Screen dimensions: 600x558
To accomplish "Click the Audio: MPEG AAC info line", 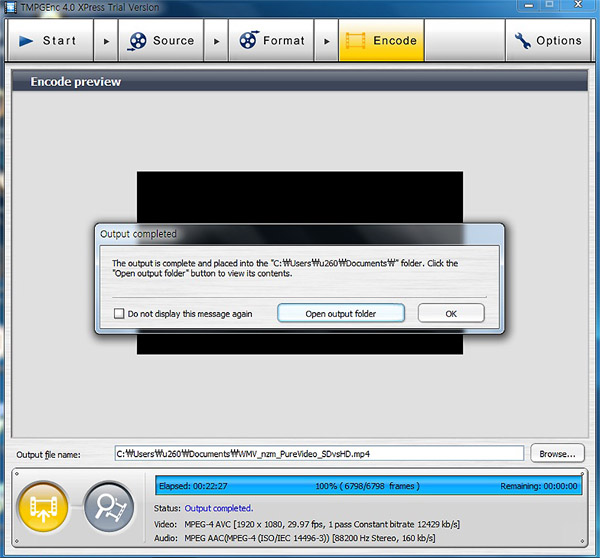I will click(x=295, y=538).
